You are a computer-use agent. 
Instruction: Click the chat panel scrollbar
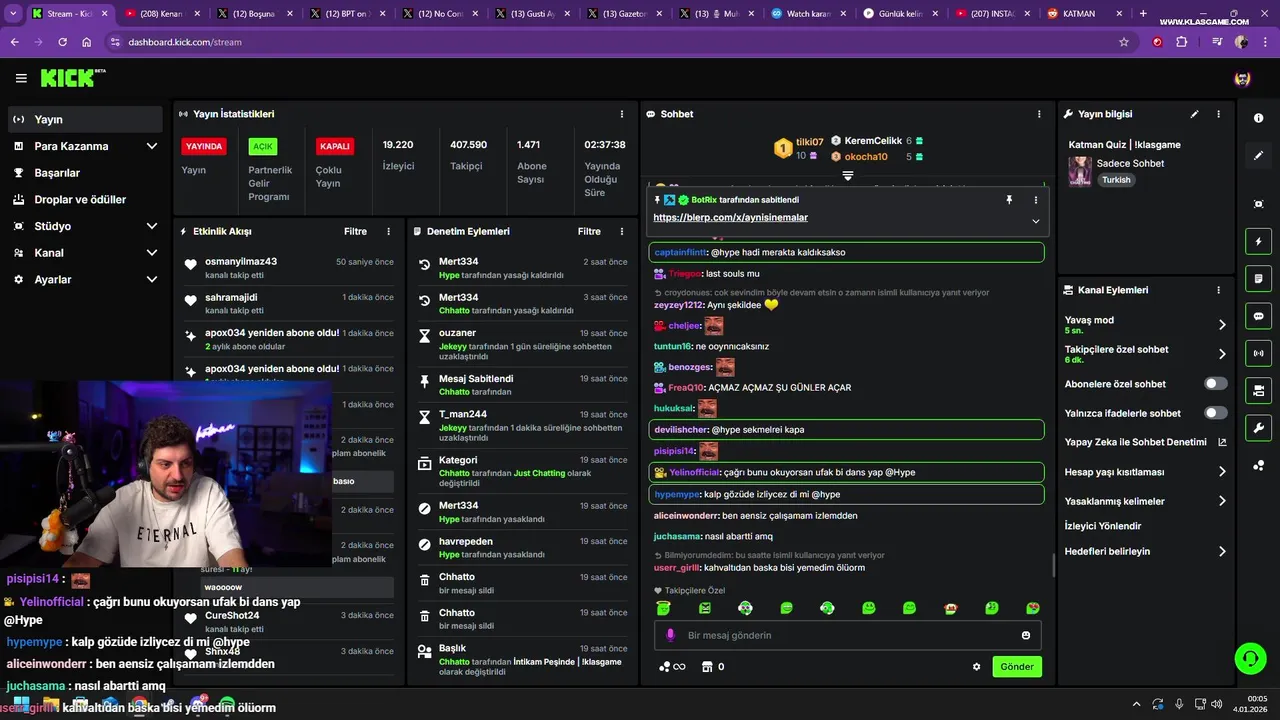[x=1053, y=566]
